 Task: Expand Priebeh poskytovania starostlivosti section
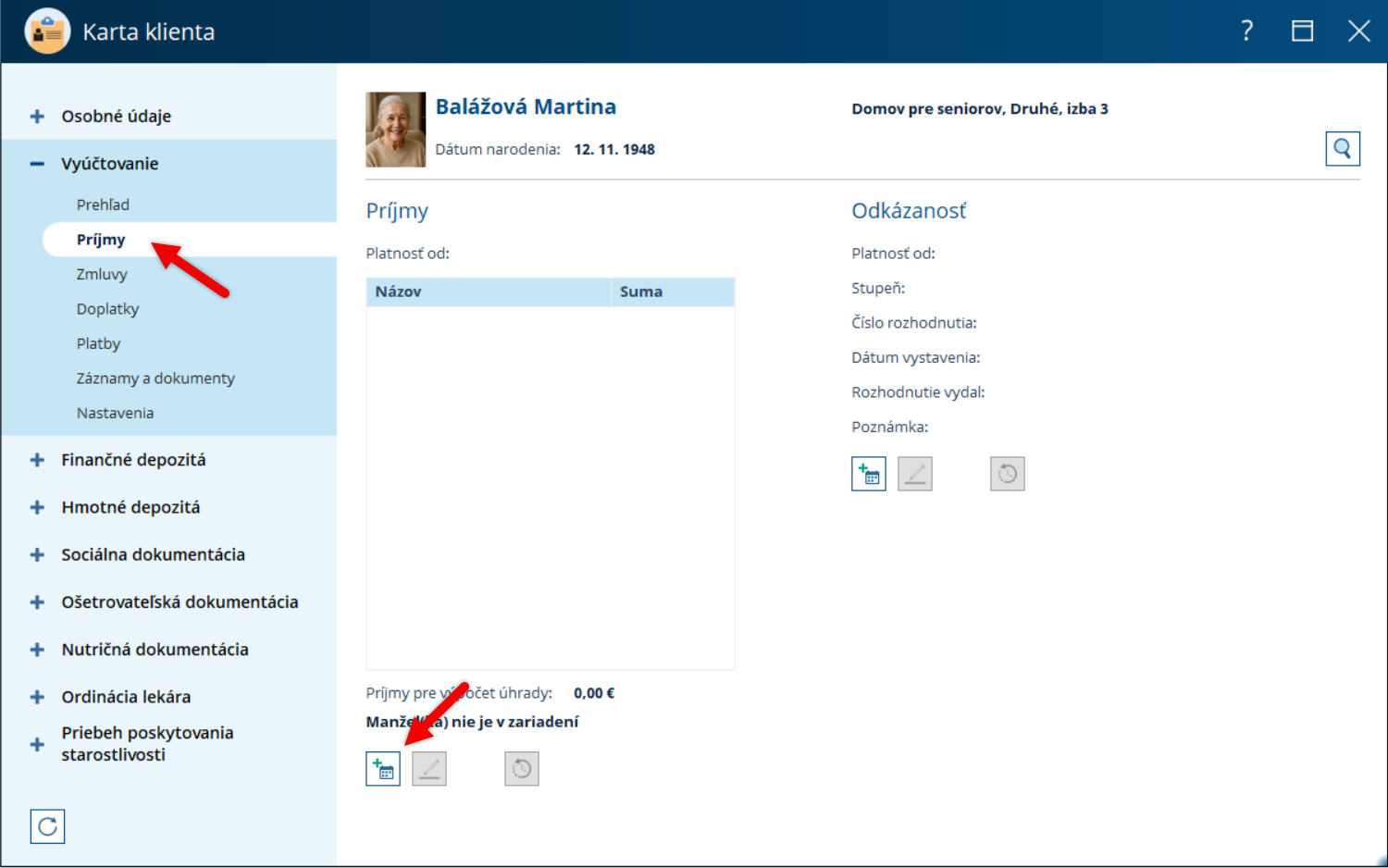[x=37, y=744]
